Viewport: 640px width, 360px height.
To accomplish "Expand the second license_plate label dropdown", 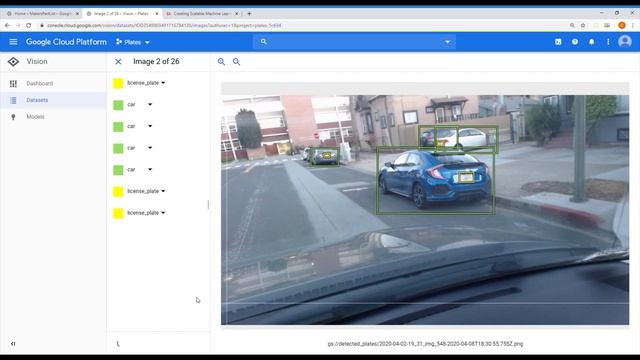I will pyautogui.click(x=163, y=191).
